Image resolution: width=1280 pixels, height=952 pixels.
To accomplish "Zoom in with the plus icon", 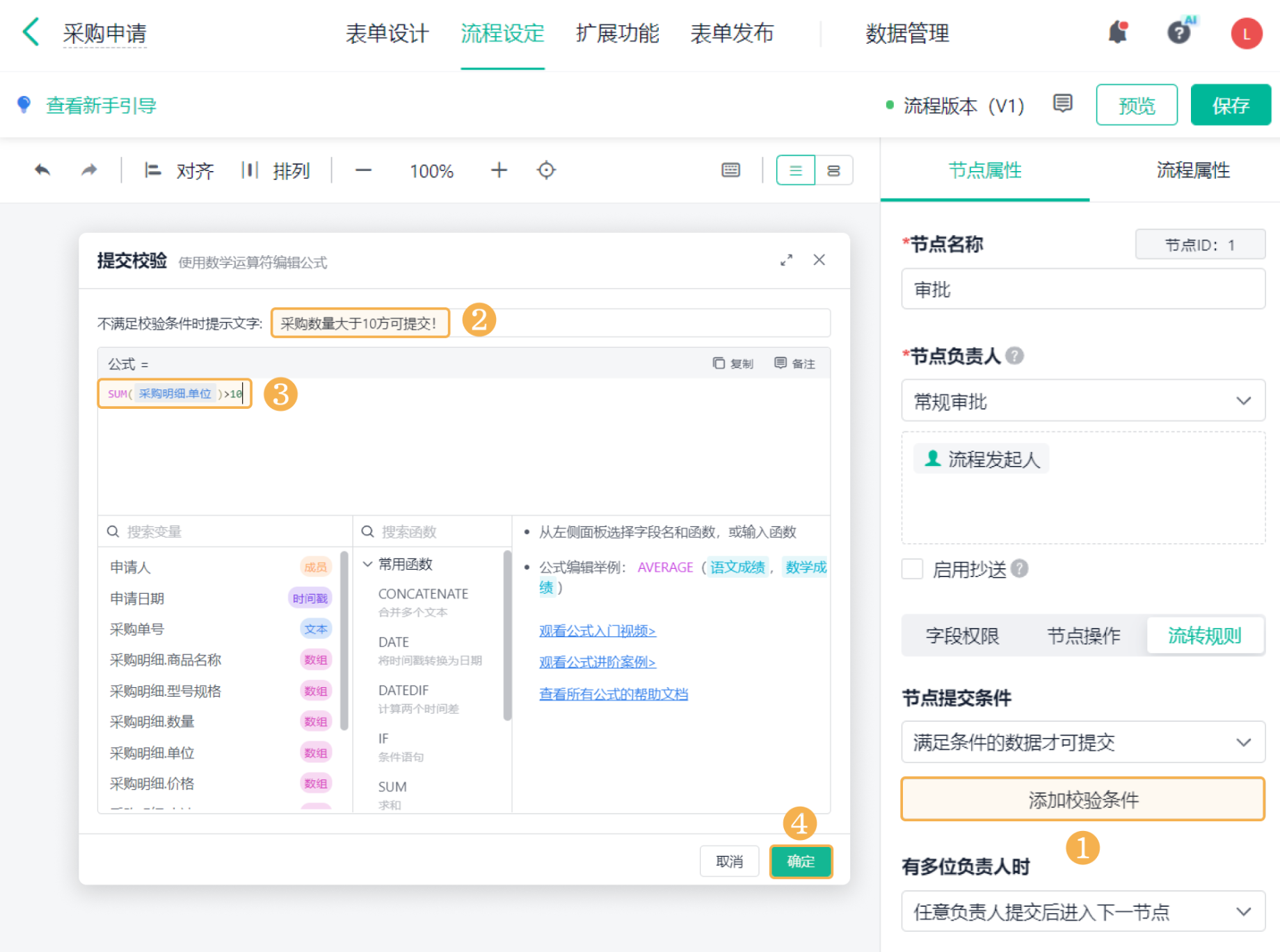I will coord(499,170).
